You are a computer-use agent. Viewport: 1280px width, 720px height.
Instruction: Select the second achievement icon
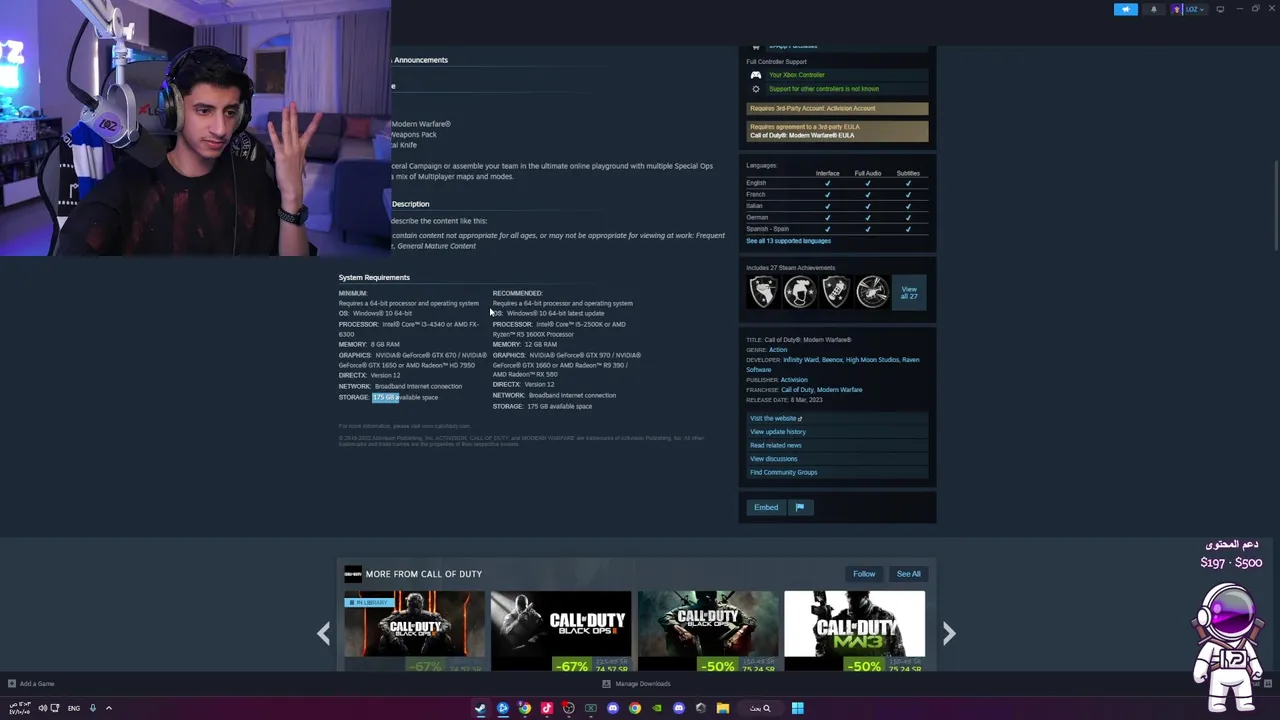(799, 292)
